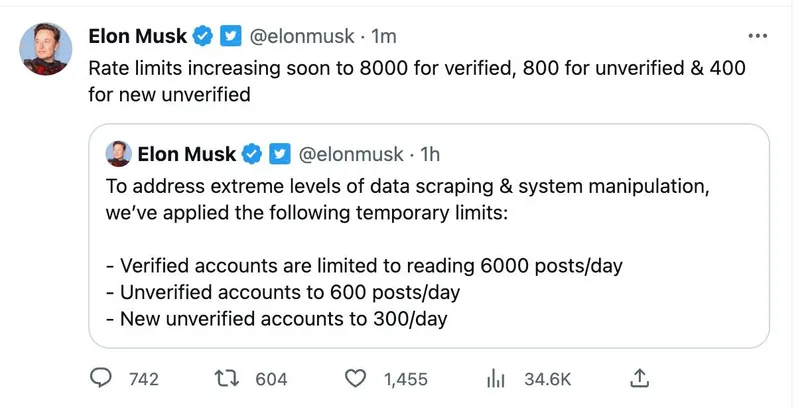Click the reply speech bubble icon
Screen dimensions: 800x407
(x=101, y=378)
